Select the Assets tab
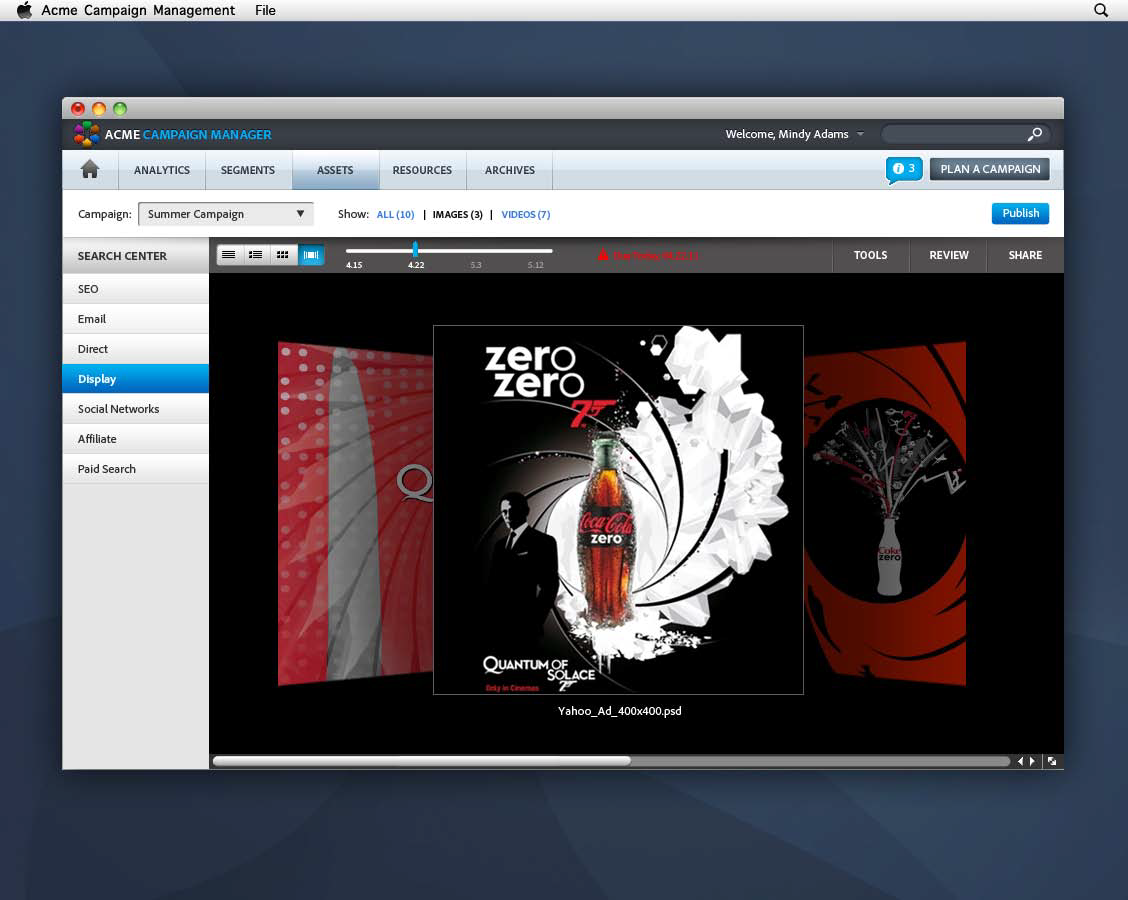The width and height of the screenshot is (1128, 900). coord(335,171)
